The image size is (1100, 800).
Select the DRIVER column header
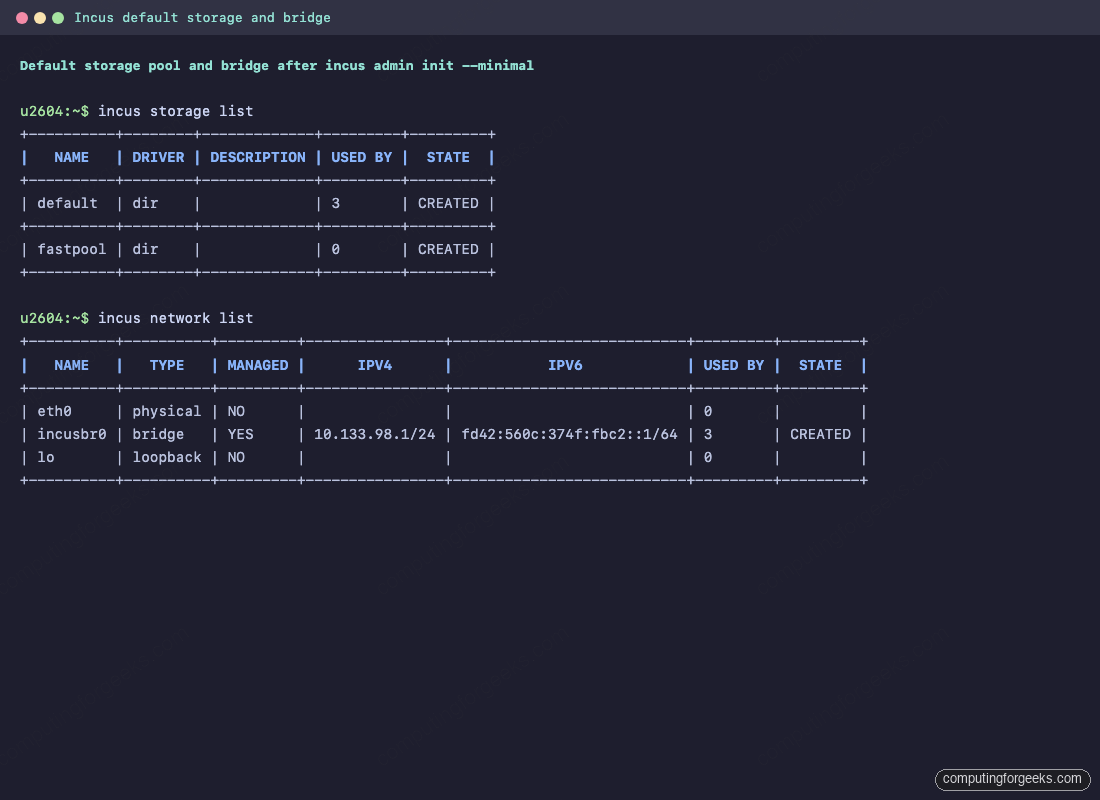[159, 158]
